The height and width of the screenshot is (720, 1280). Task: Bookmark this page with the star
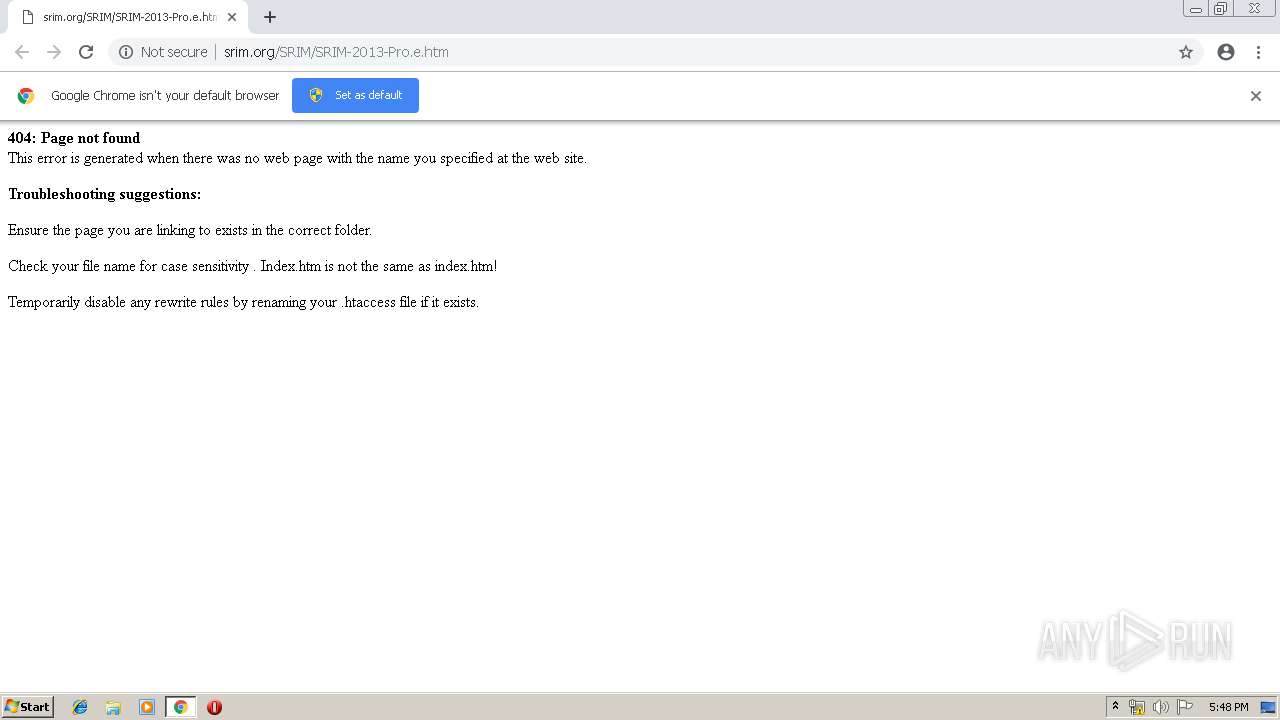click(x=1186, y=52)
